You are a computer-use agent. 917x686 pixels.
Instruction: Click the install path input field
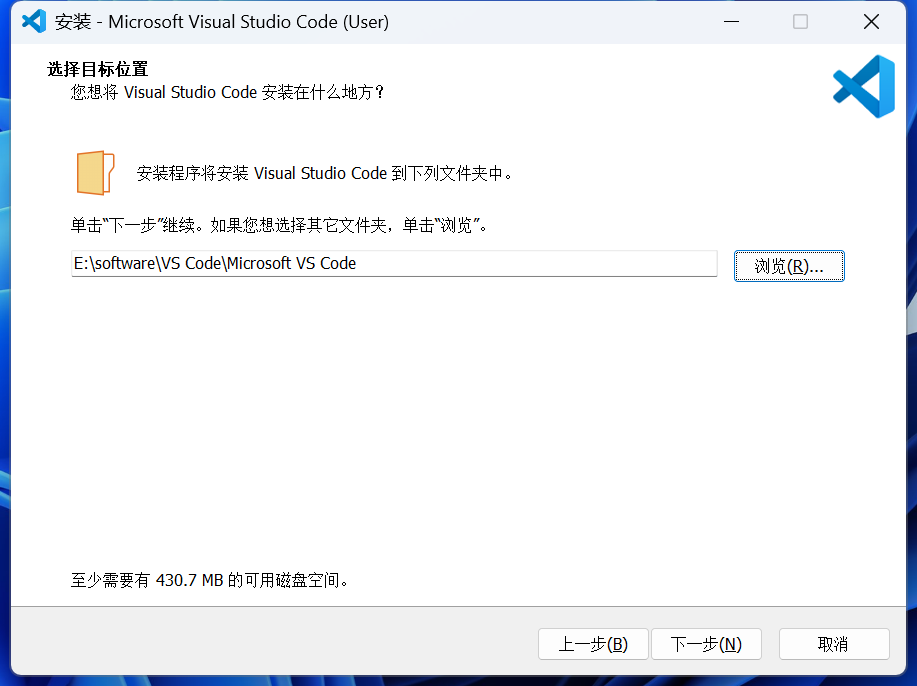[x=394, y=263]
